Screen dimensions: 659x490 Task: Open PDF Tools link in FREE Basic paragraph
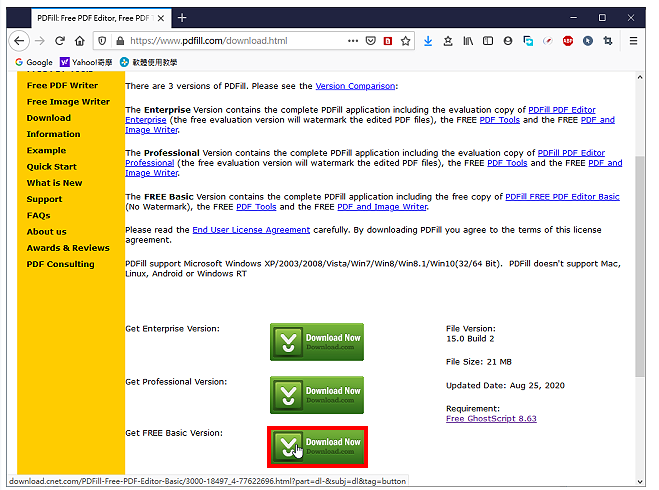[256, 207]
